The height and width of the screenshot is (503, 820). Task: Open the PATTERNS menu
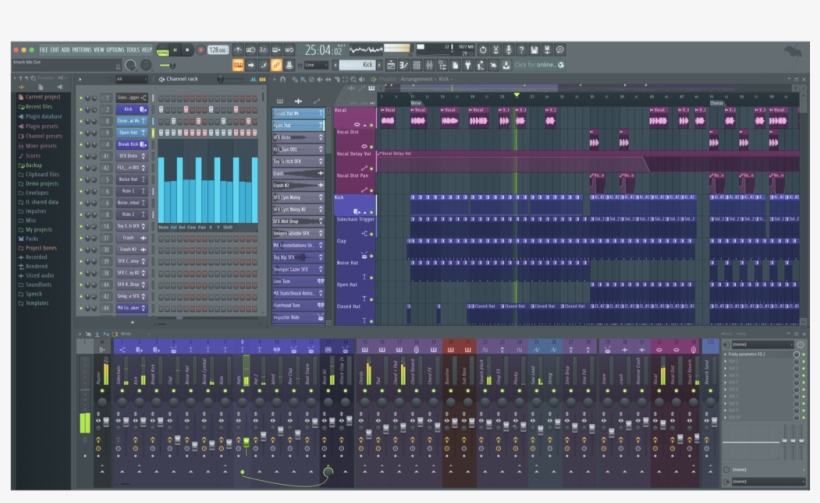(x=82, y=50)
